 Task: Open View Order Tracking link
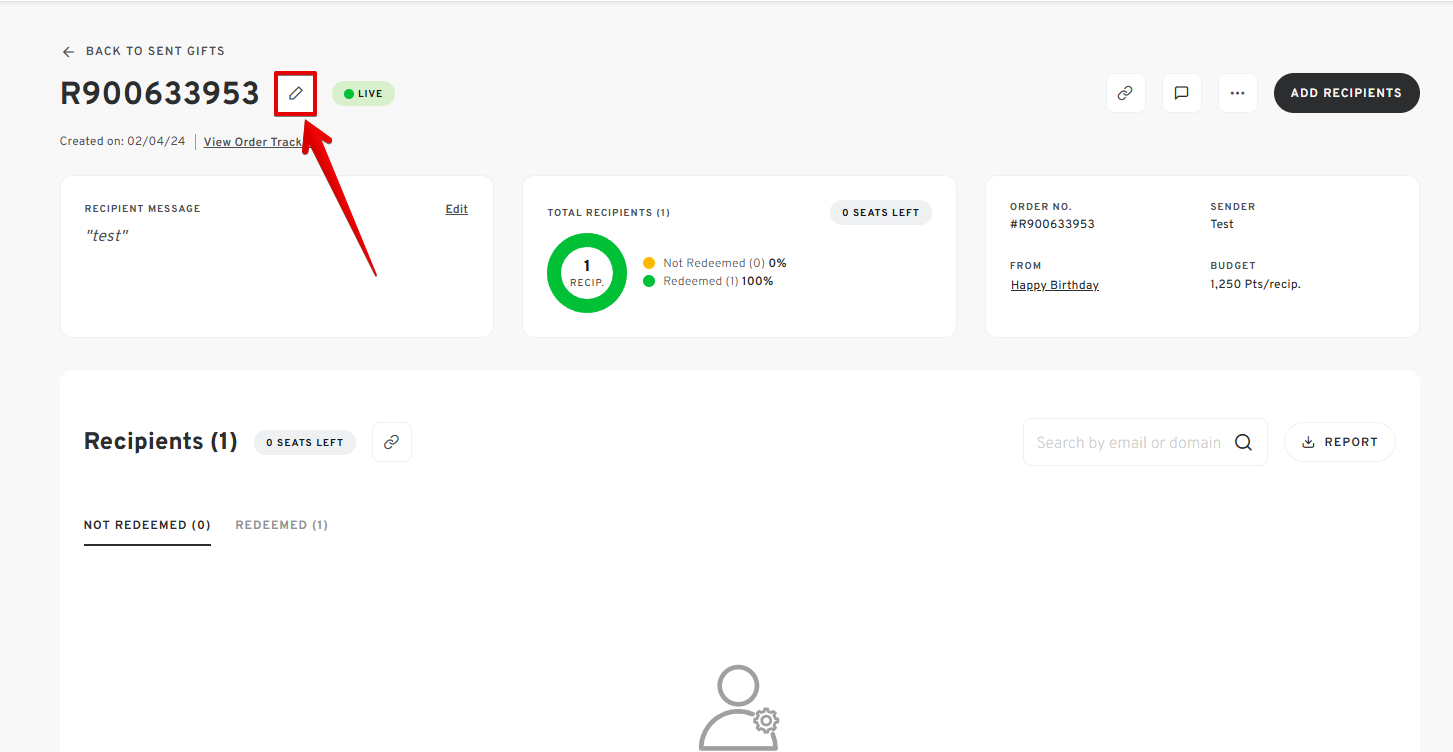pos(252,142)
